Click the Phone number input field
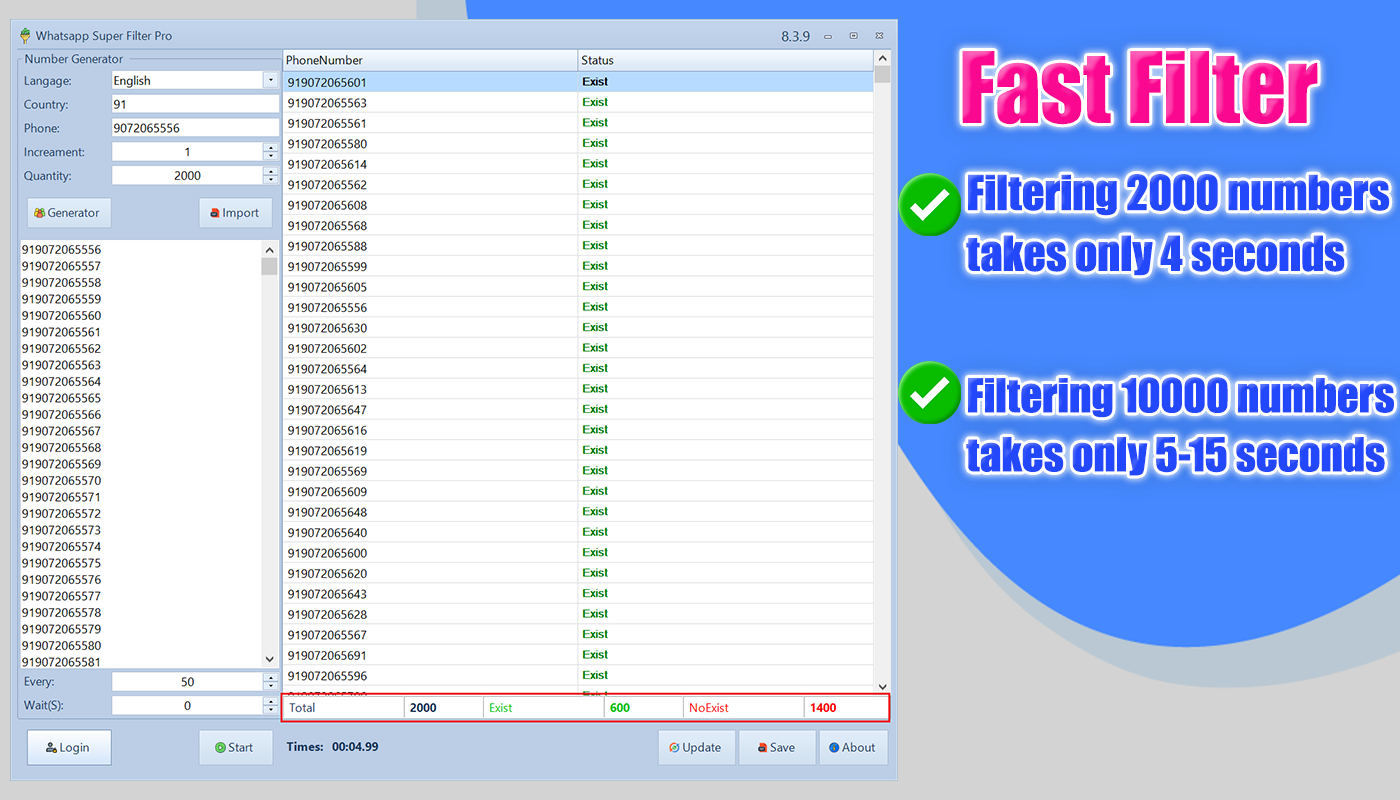 click(x=195, y=128)
